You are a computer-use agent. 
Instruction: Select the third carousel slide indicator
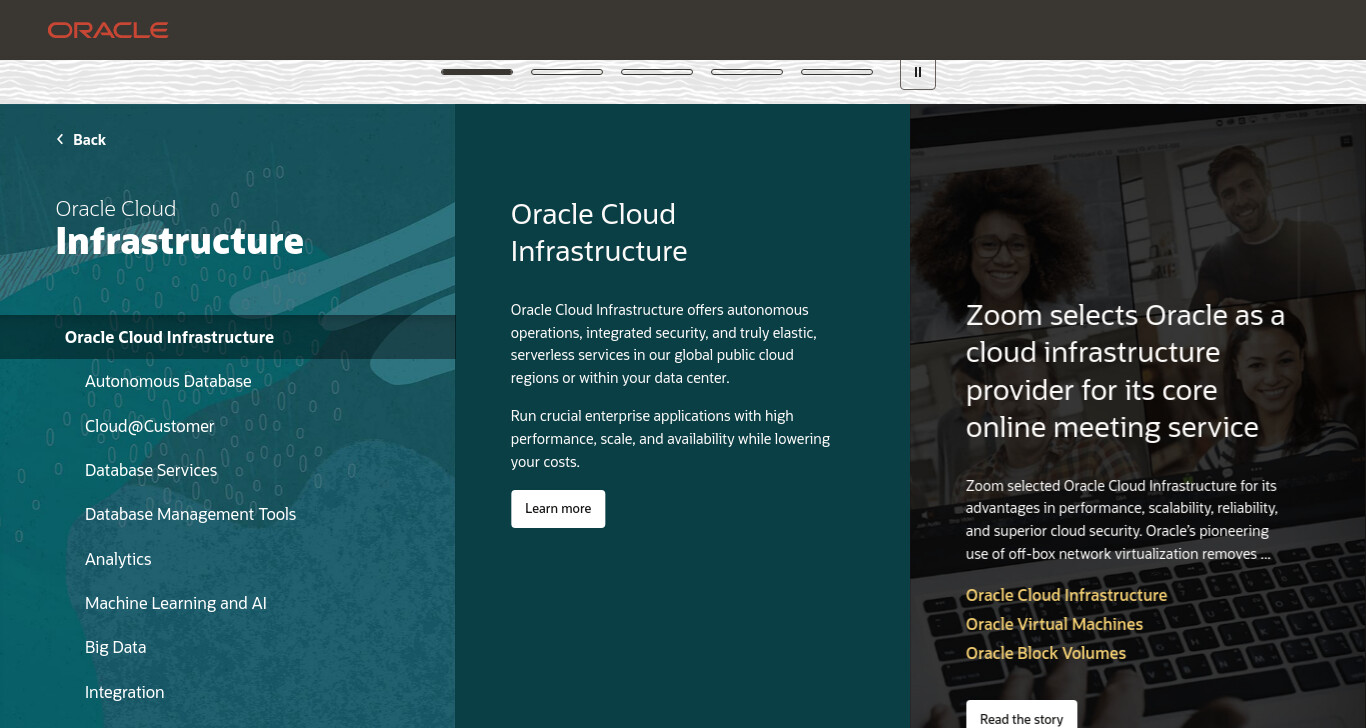(657, 72)
